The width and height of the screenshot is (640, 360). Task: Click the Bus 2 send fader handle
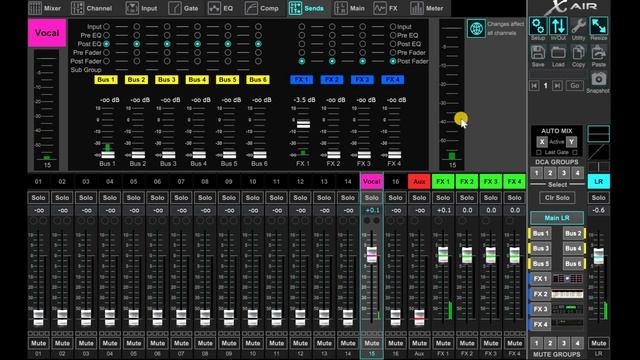pyautogui.click(x=138, y=155)
